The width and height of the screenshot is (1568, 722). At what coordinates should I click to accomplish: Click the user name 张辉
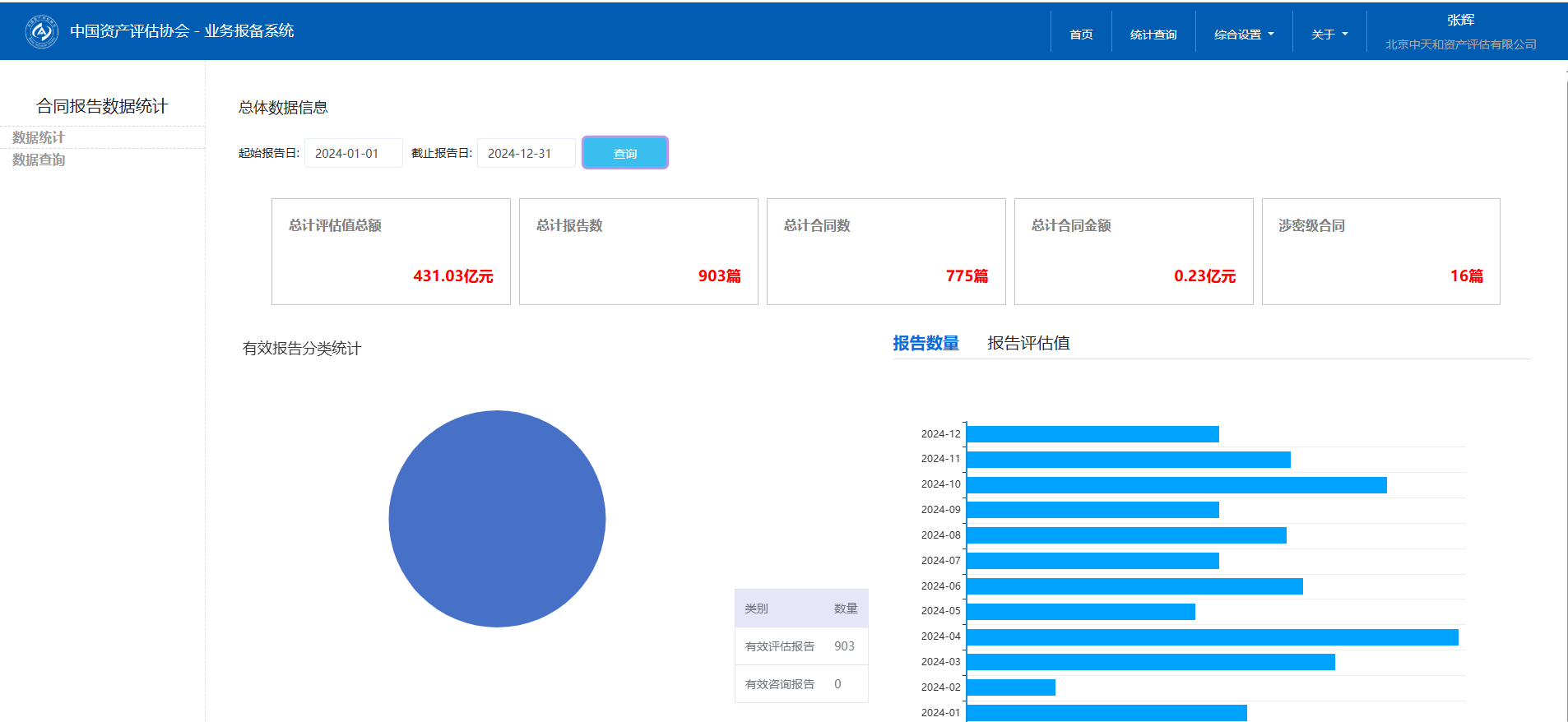pyautogui.click(x=1460, y=21)
